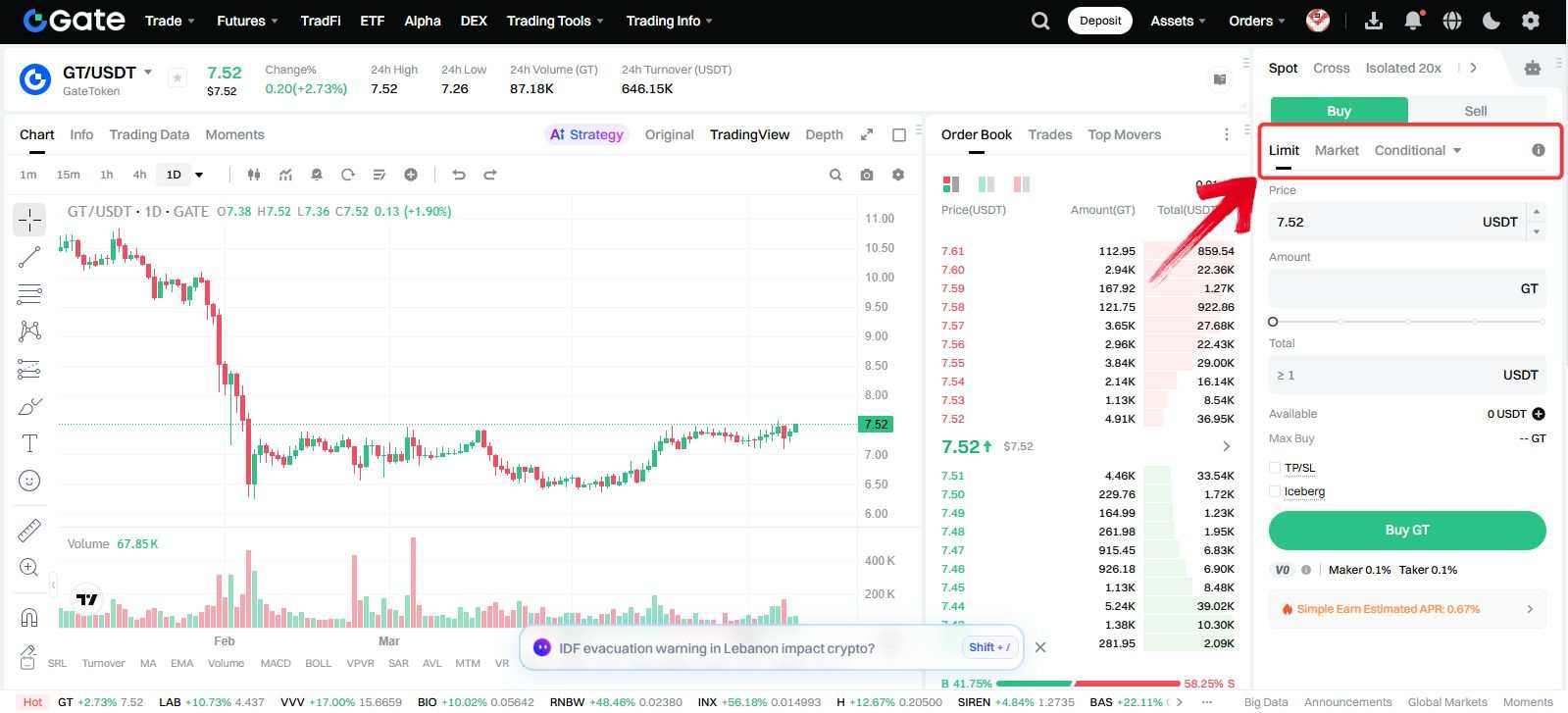
Task: Select the brush drawing tool
Action: pyautogui.click(x=29, y=406)
